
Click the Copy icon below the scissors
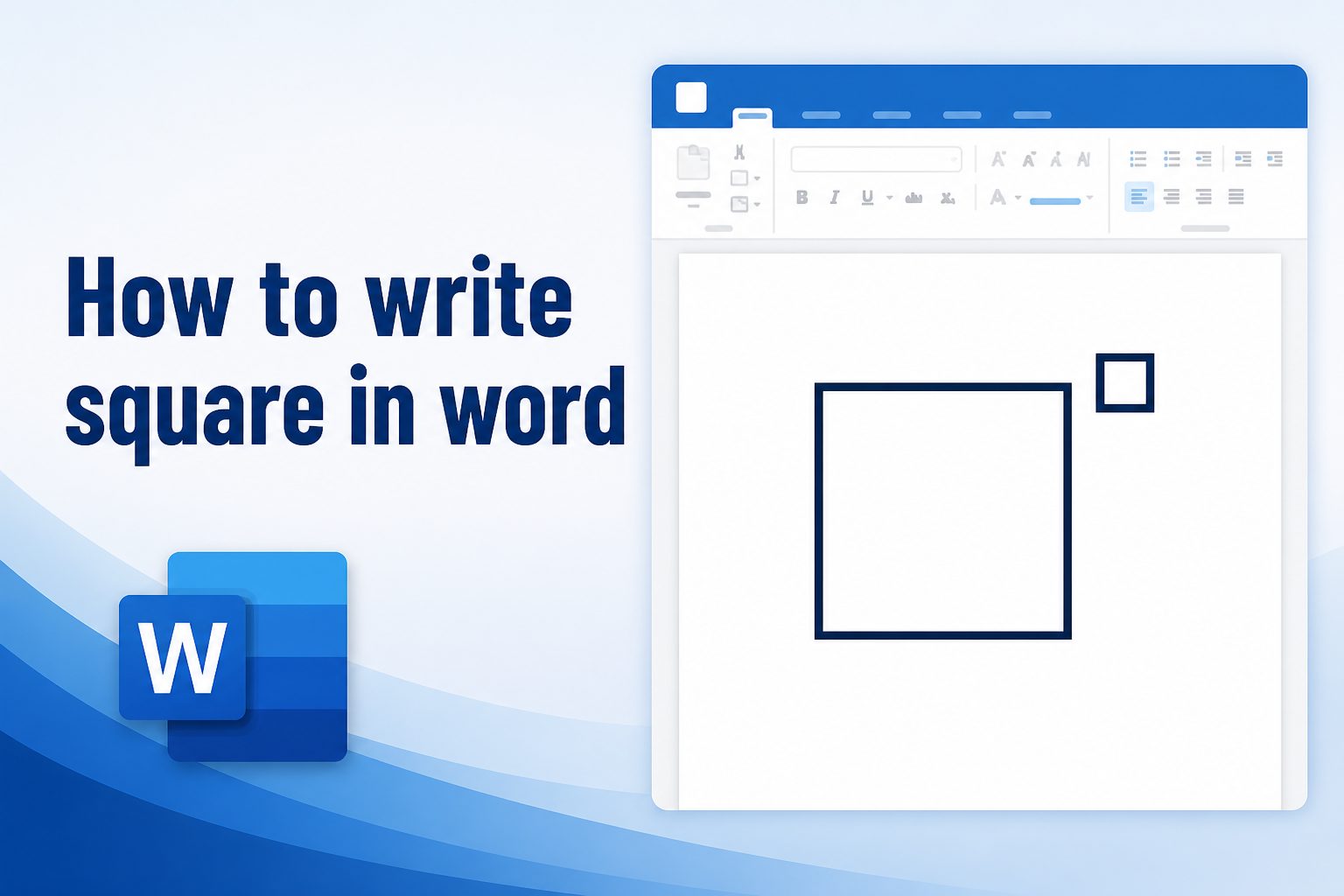pos(739,178)
